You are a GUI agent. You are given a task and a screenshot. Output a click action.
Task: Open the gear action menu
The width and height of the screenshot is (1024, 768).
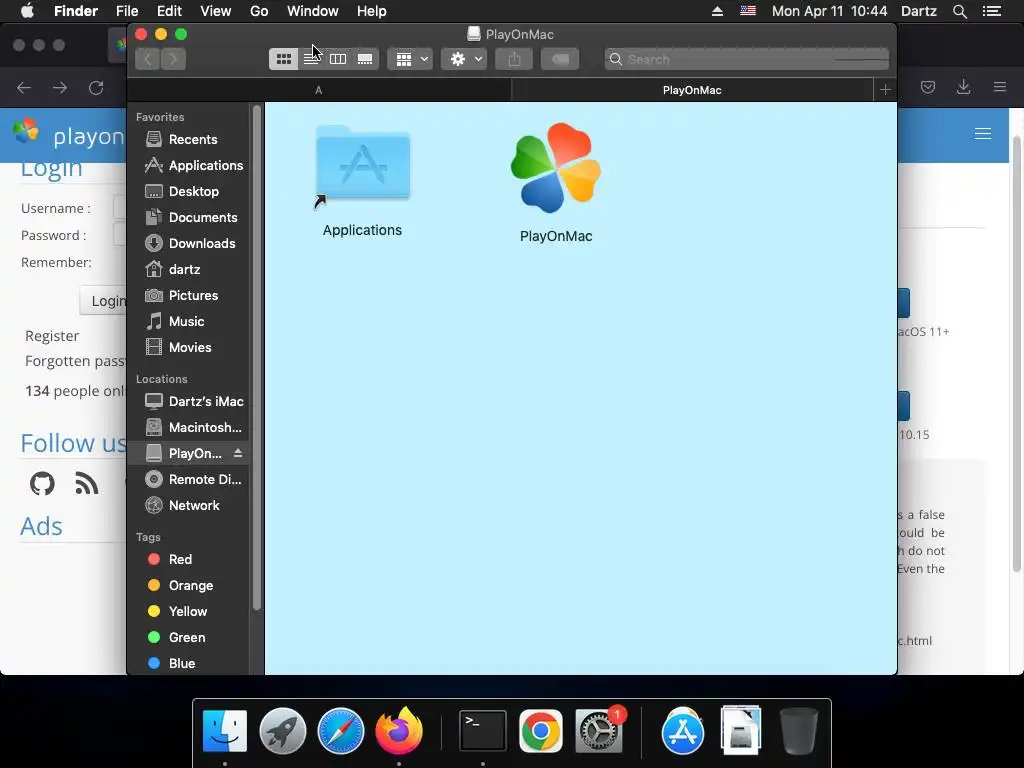[x=464, y=59]
